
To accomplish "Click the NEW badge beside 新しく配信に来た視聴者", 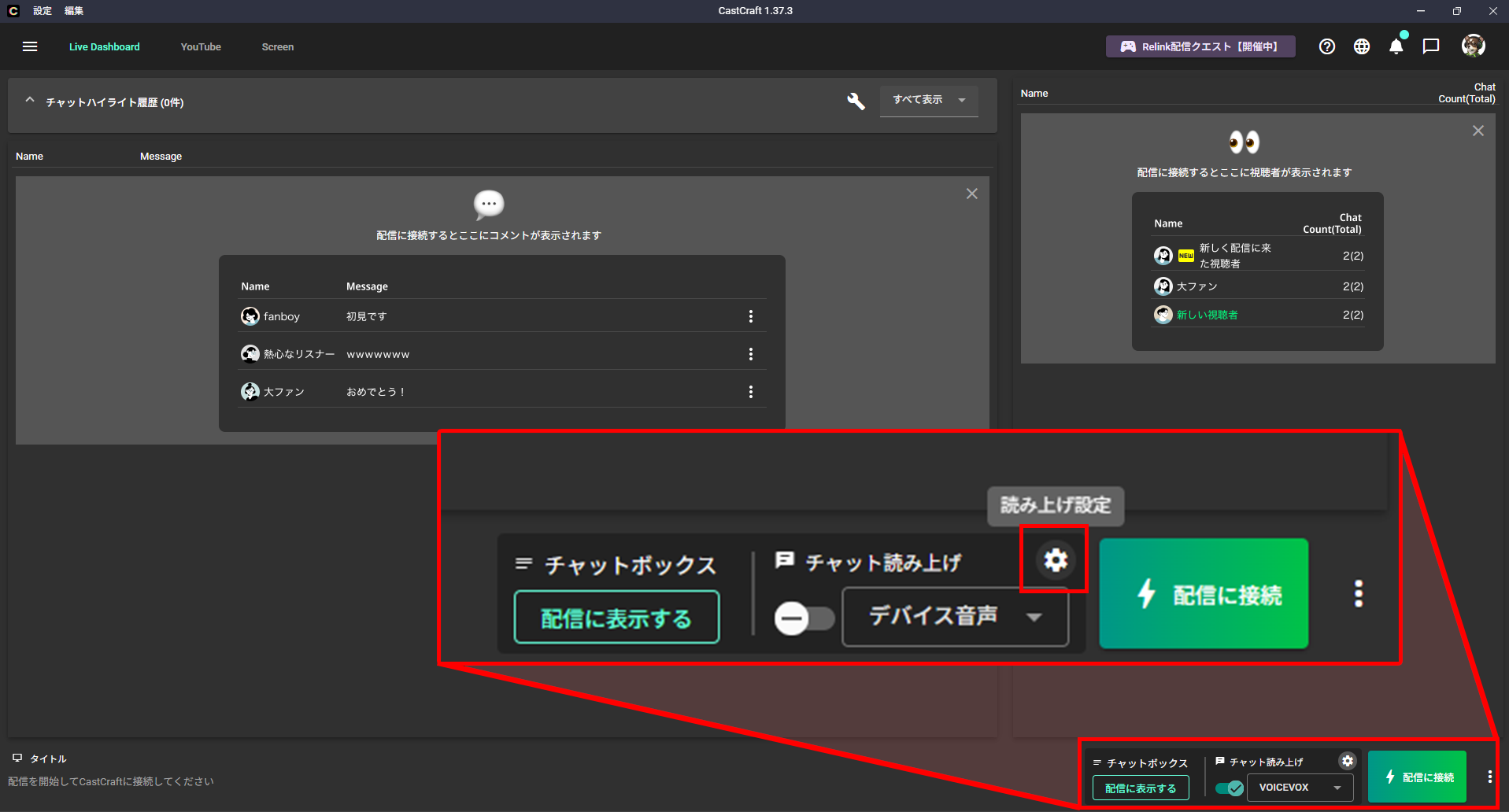I will pos(1186,256).
